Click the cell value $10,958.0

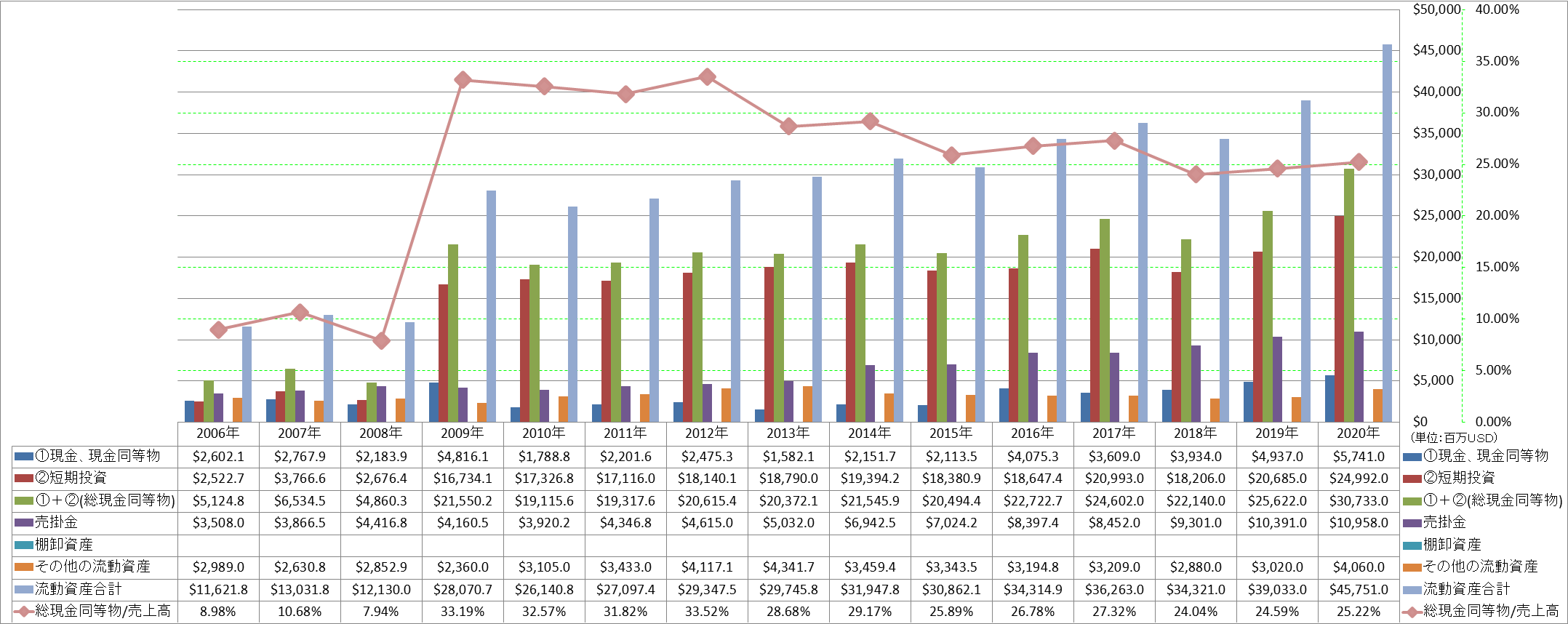coord(1359,523)
